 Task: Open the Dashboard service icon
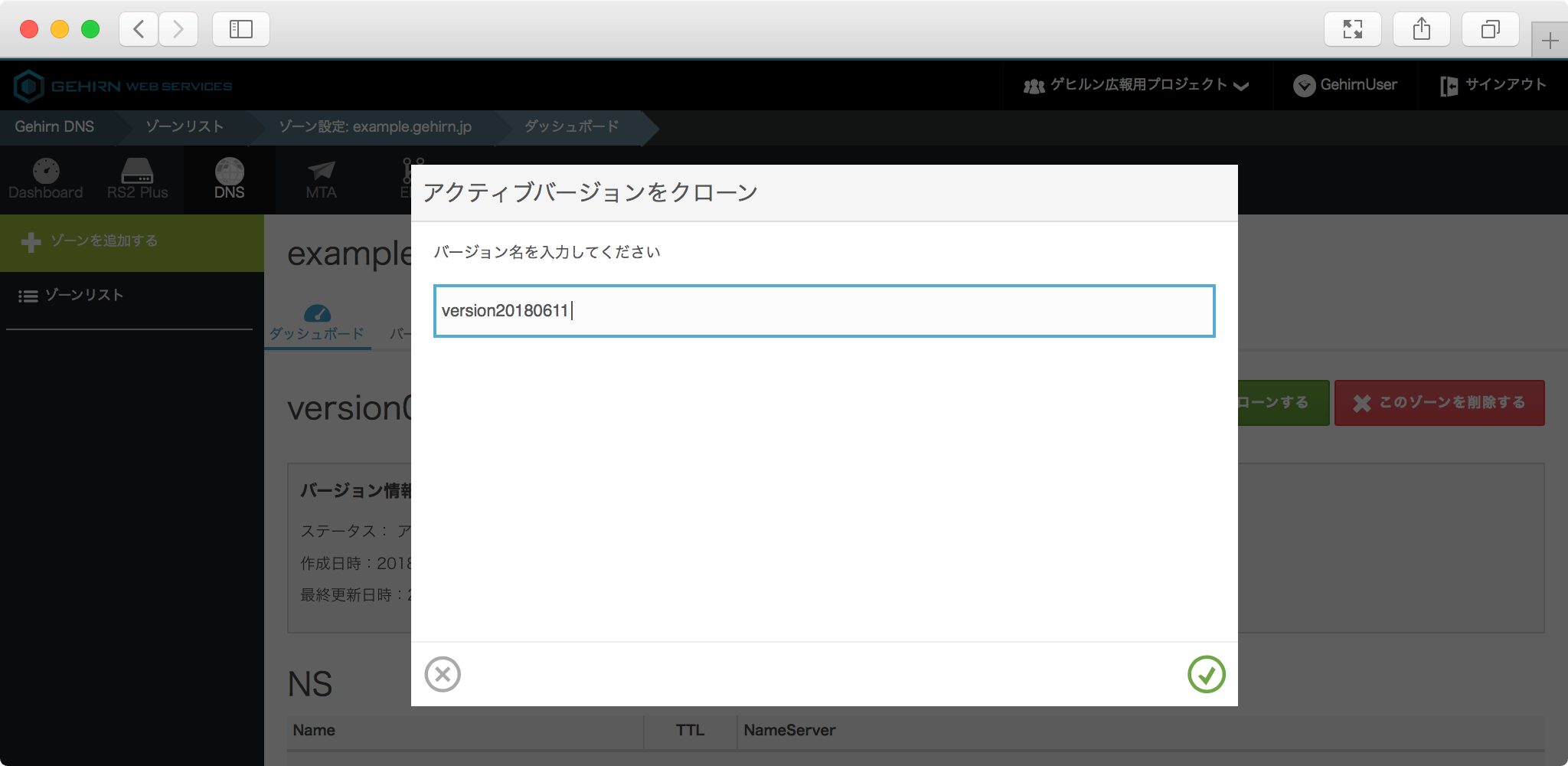pyautogui.click(x=46, y=179)
